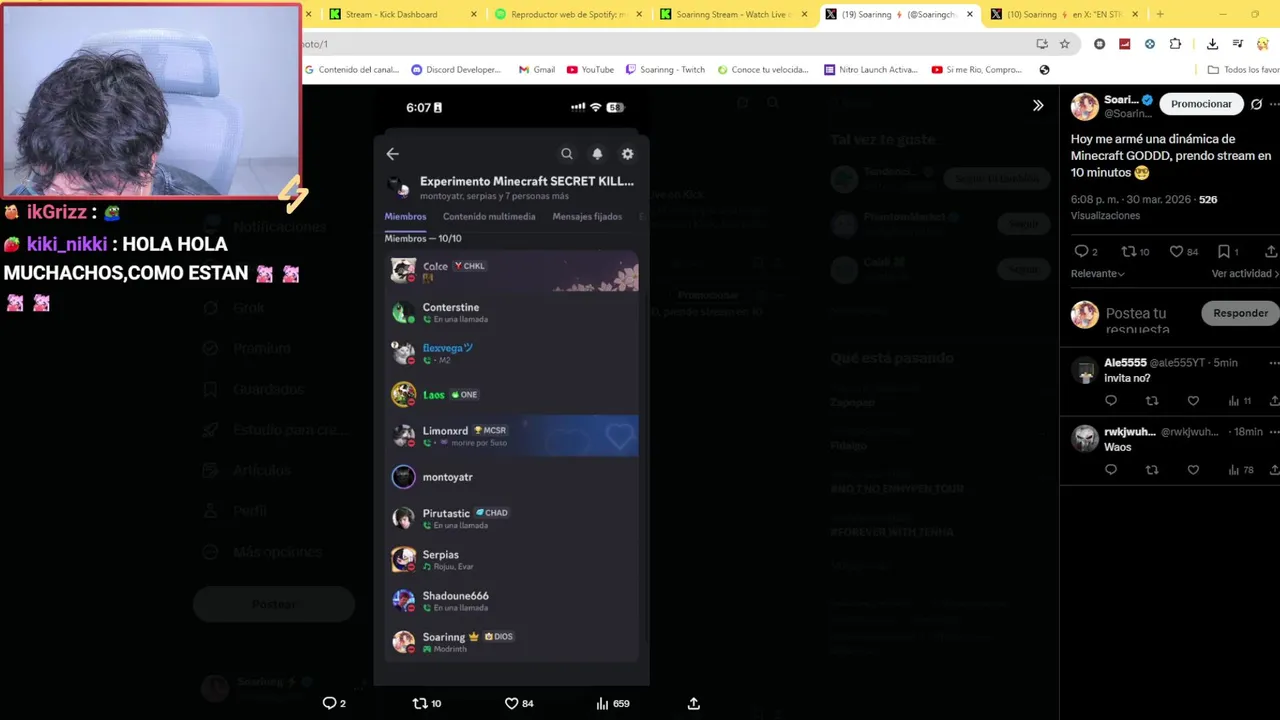Open the YouTube bookmark
This screenshot has width=1280, height=720.
pyautogui.click(x=590, y=70)
